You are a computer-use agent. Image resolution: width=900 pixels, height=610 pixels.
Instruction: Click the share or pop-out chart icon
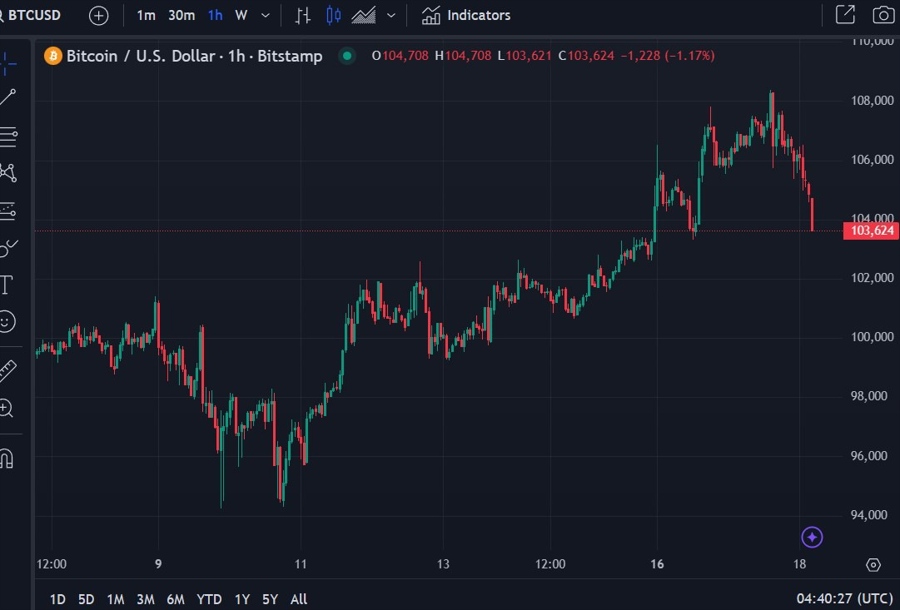pyautogui.click(x=845, y=15)
